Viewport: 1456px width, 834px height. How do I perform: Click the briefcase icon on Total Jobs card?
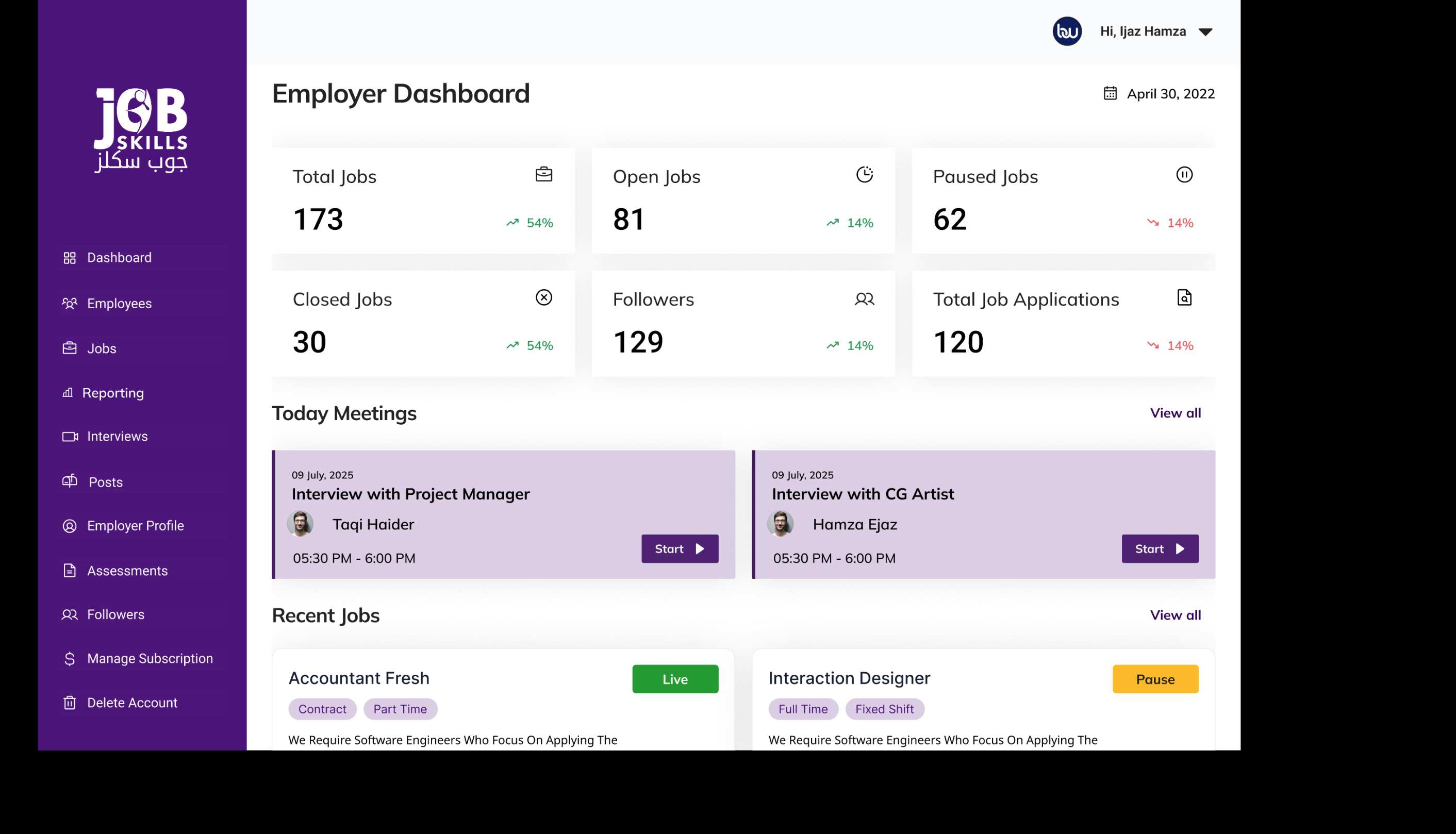point(543,174)
